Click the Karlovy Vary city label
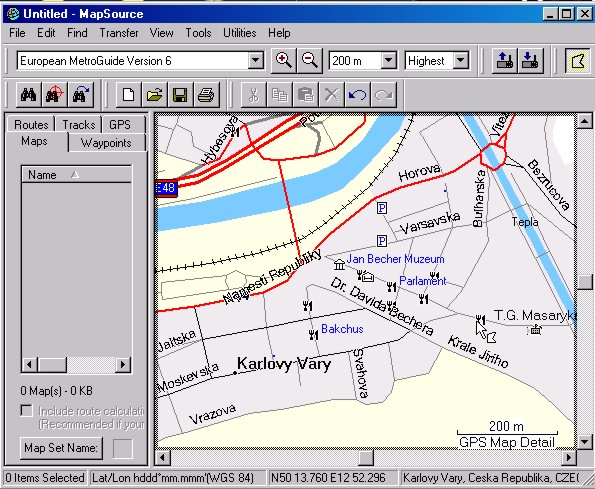 coord(284,364)
